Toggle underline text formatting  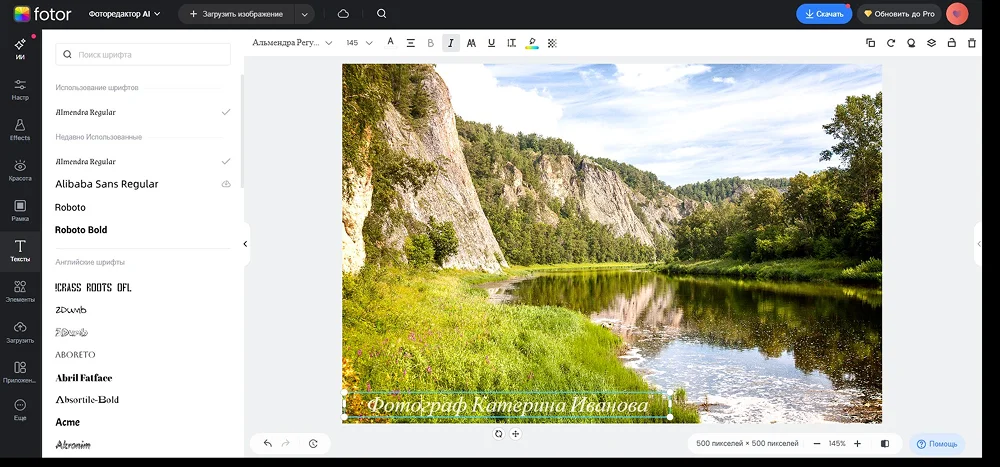click(491, 43)
